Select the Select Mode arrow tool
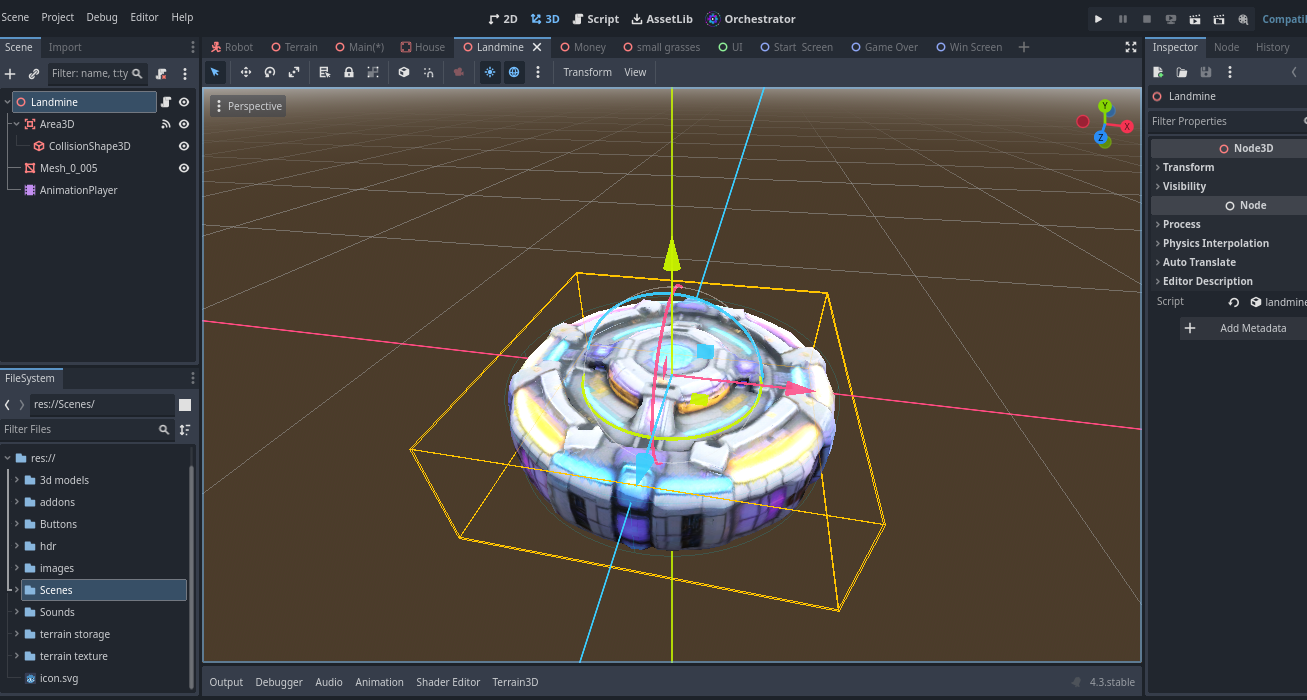 (x=215, y=72)
